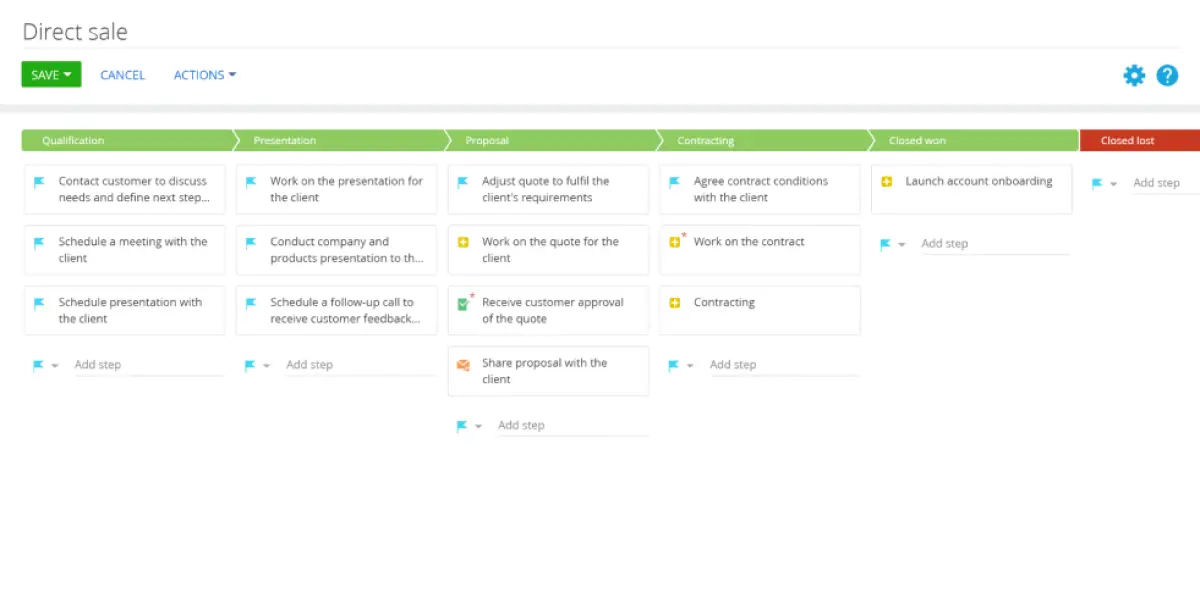Click flag icon on Agree contract conditions step
The height and width of the screenshot is (608, 1200).
point(675,182)
